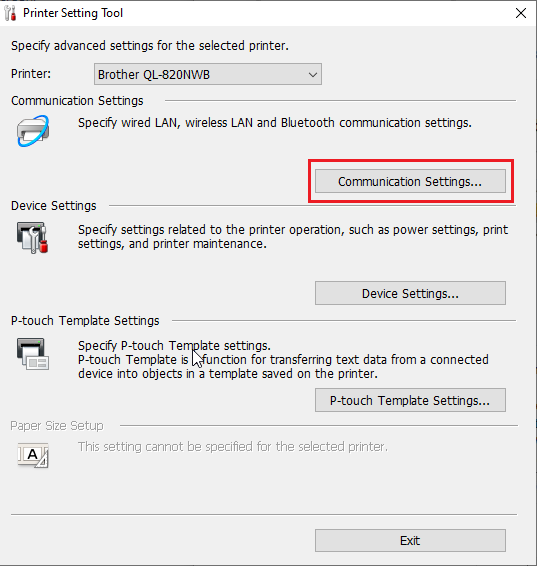Click the Device Settings section heading

coord(54,206)
